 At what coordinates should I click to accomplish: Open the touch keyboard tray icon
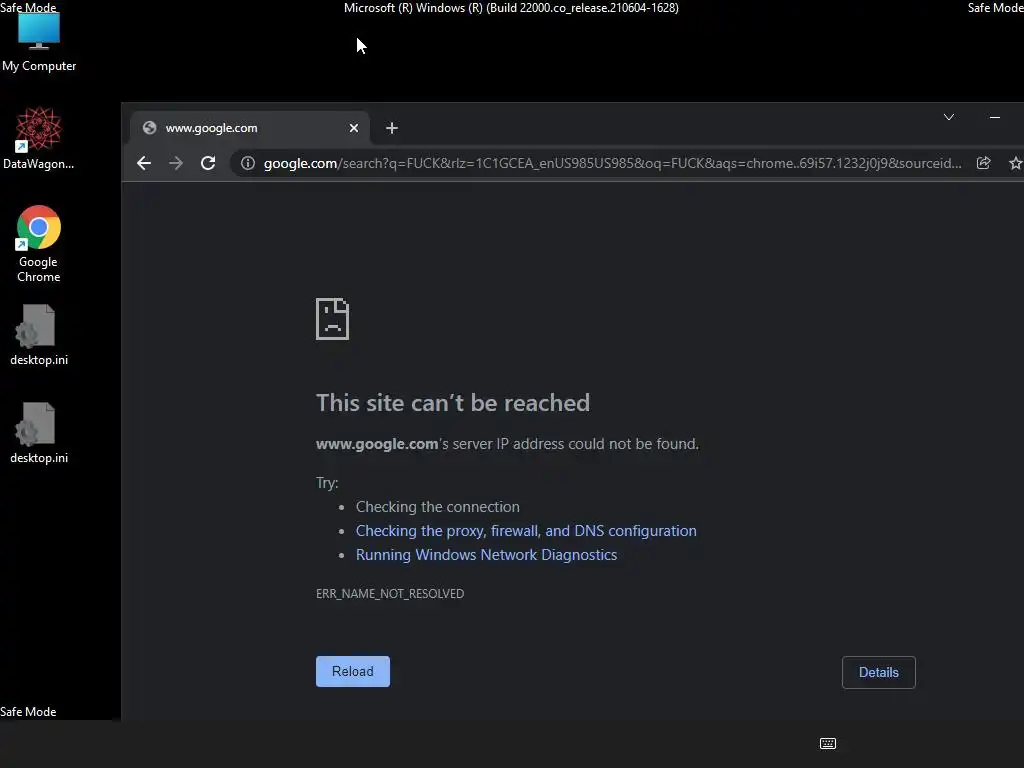click(827, 743)
